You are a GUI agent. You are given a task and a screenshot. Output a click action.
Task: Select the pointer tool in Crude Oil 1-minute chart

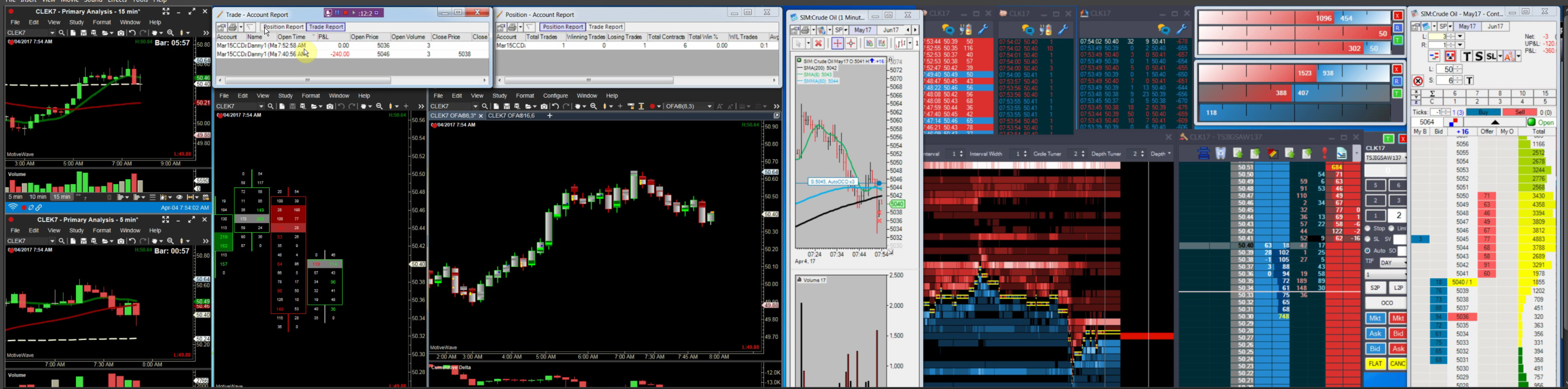pyautogui.click(x=799, y=43)
